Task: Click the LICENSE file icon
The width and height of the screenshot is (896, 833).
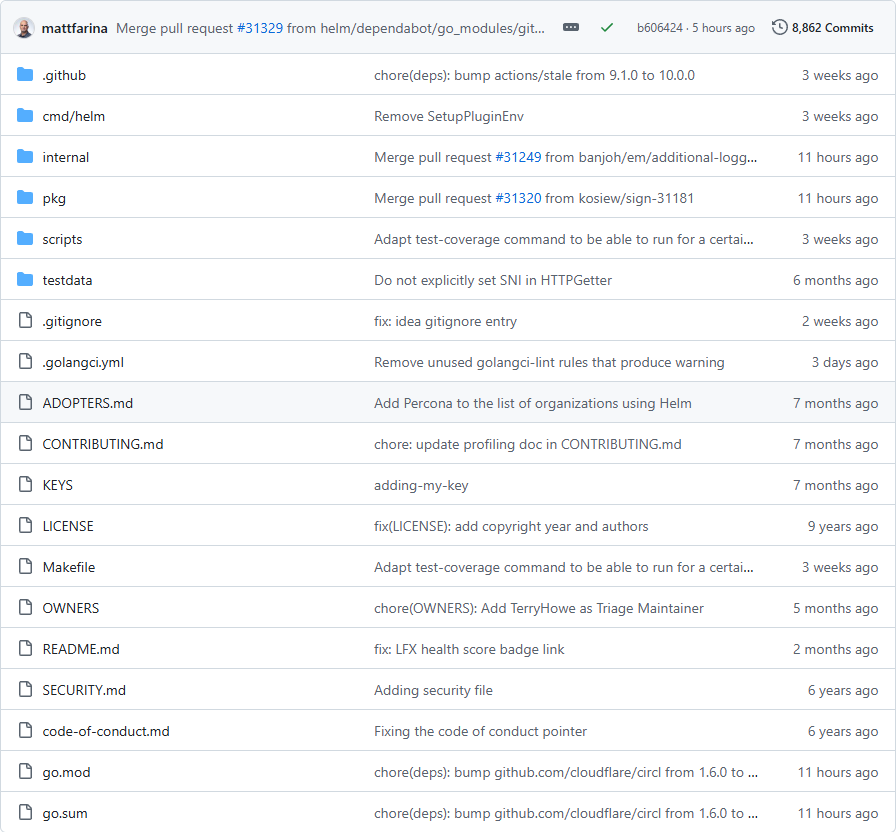Action: click(x=25, y=526)
